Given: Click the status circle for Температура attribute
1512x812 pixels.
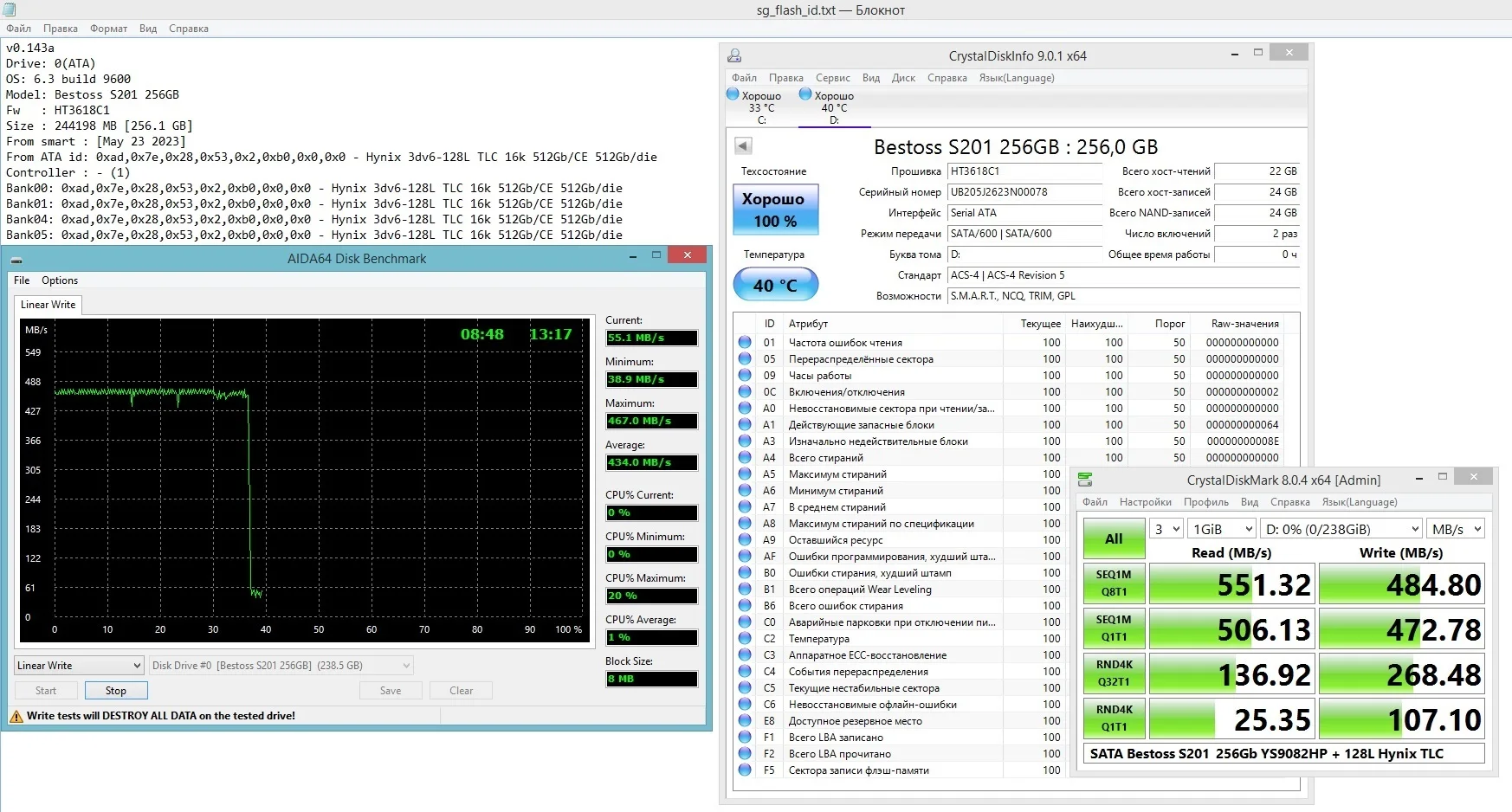Looking at the screenshot, I should (x=745, y=638).
